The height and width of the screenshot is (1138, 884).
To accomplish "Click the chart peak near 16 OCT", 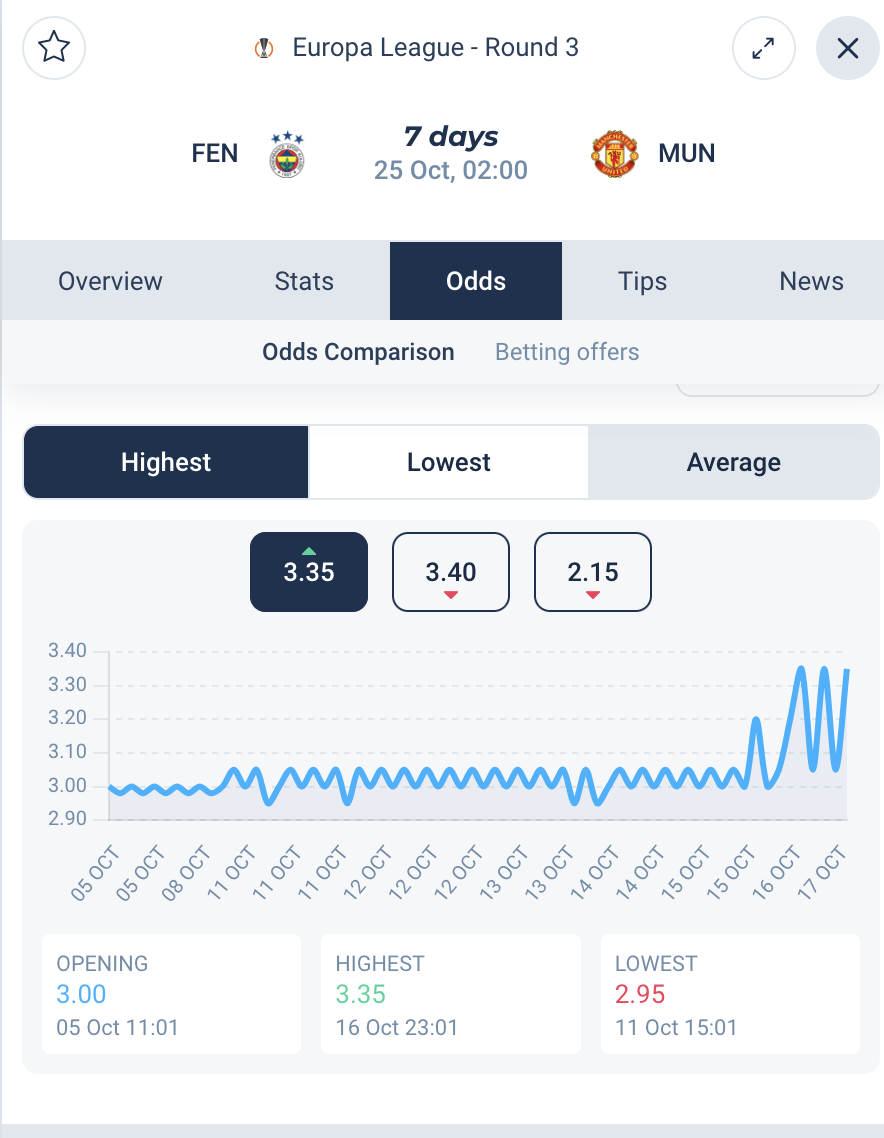I will point(801,668).
